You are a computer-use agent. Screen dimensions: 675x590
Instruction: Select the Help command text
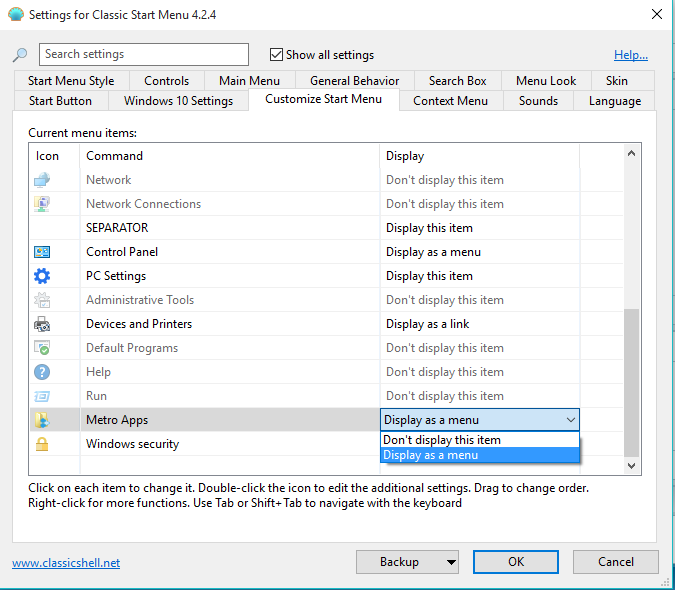[98, 372]
